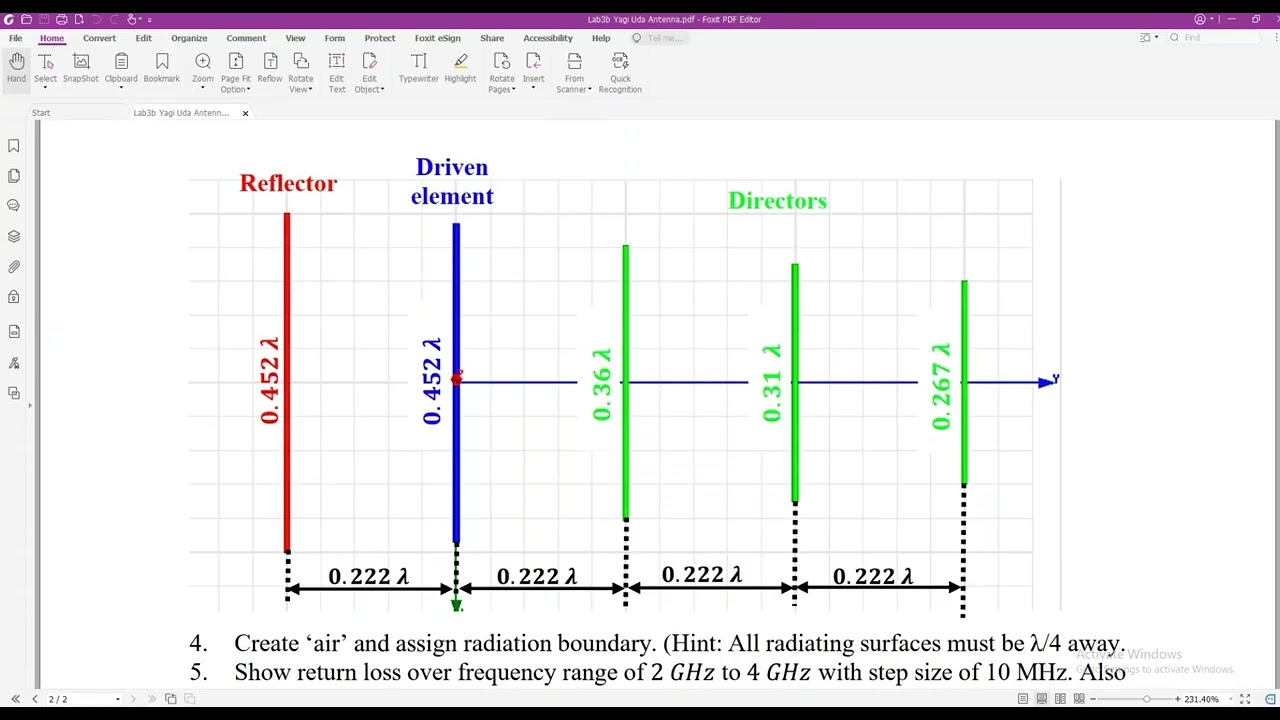Open the page number dropdown

click(x=118, y=699)
